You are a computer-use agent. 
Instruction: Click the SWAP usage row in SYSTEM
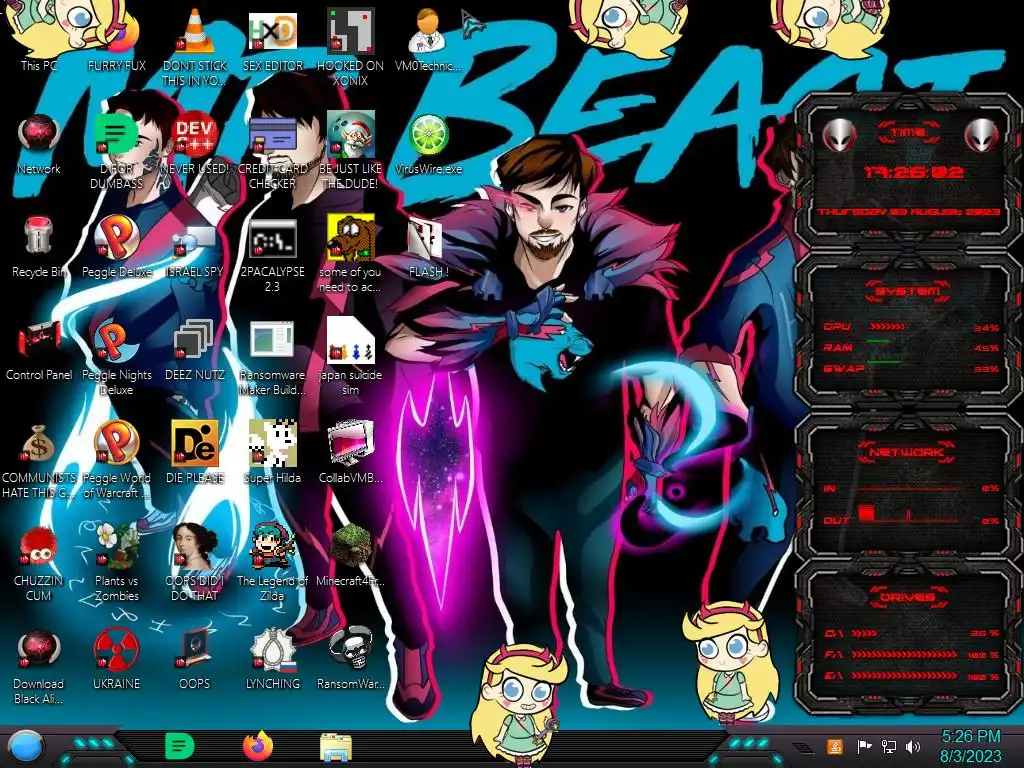(911, 368)
